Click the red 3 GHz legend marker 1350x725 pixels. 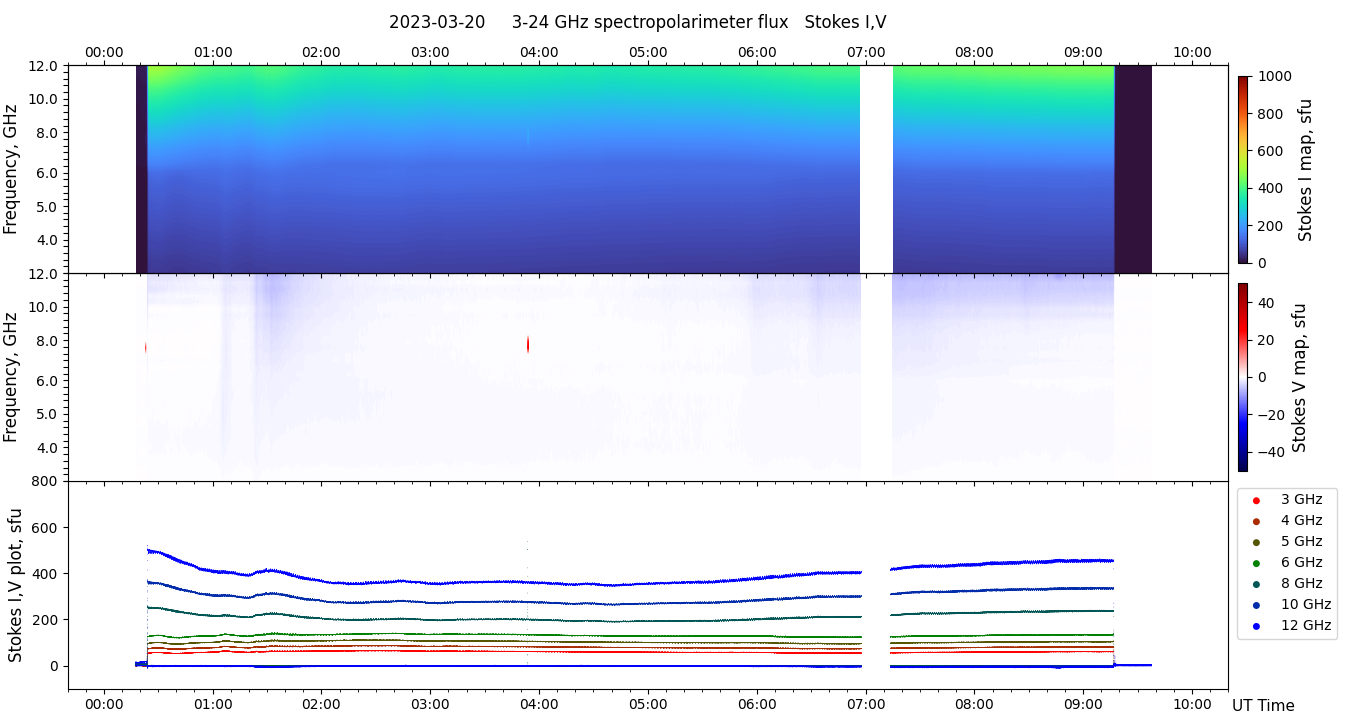point(1256,500)
